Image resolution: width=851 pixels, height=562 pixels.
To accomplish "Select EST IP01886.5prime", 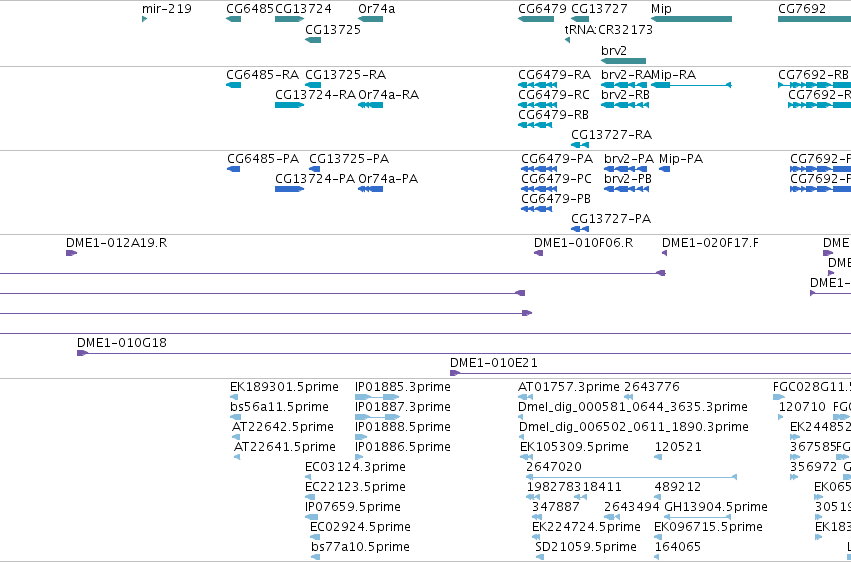I will [x=403, y=448].
